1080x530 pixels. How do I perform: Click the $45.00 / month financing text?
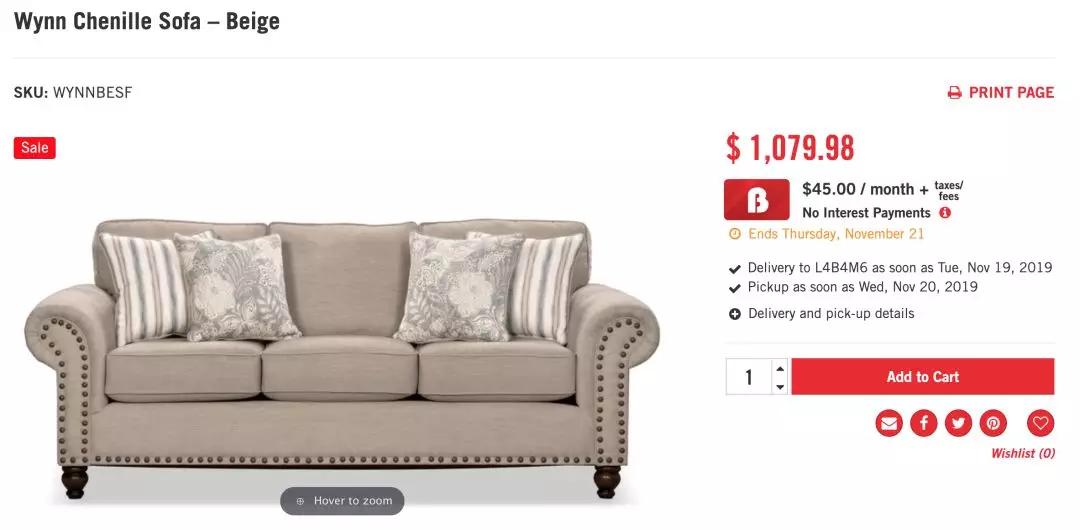[865, 190]
